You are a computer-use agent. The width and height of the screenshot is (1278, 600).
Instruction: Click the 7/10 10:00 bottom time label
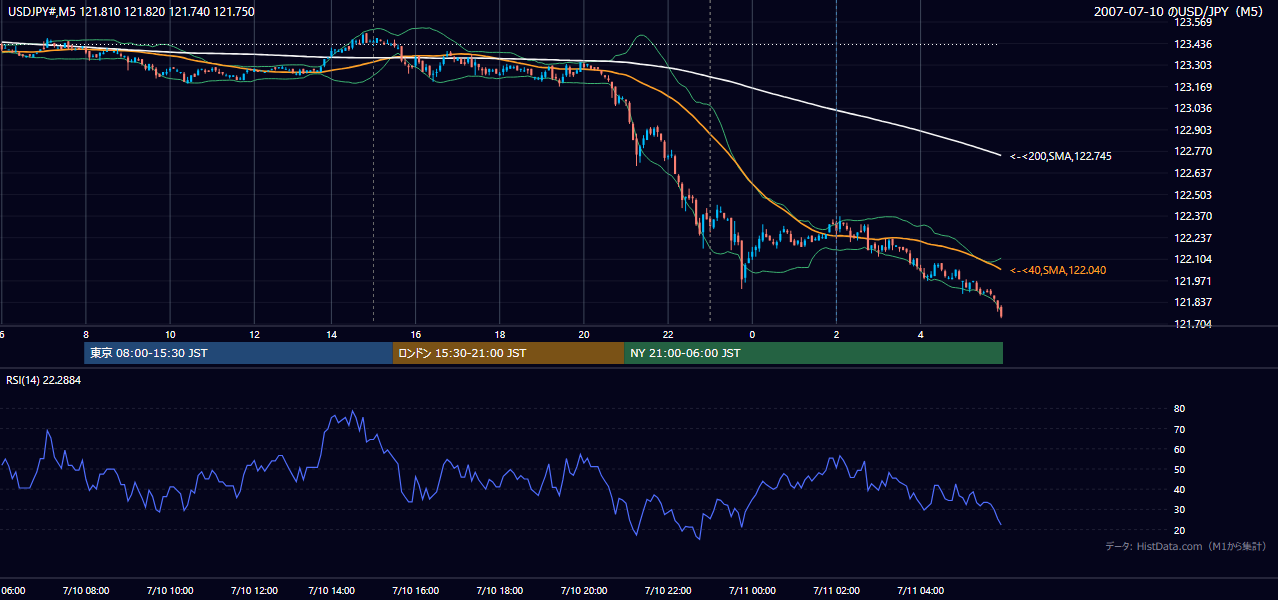170,591
